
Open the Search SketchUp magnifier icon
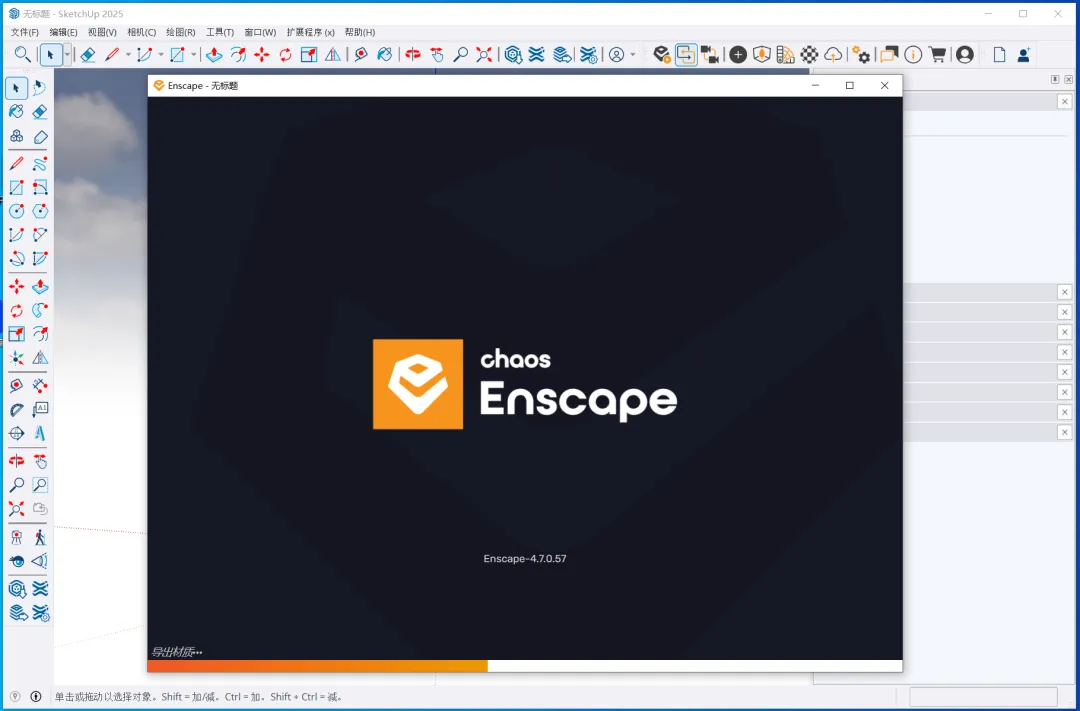(x=23, y=54)
